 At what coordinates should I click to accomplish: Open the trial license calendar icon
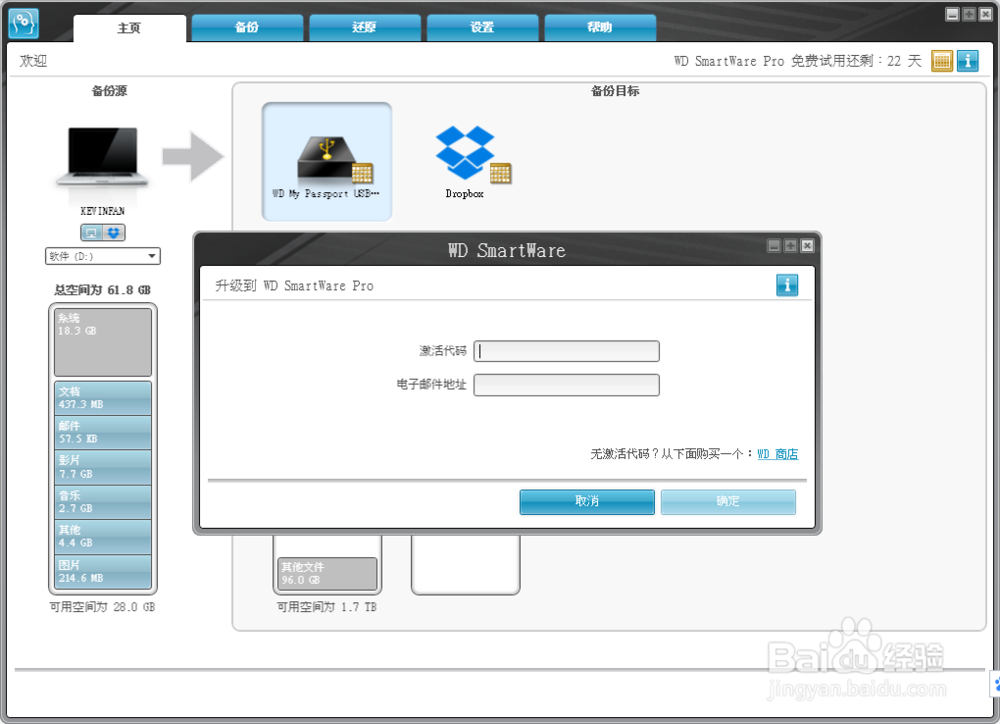(x=941, y=61)
